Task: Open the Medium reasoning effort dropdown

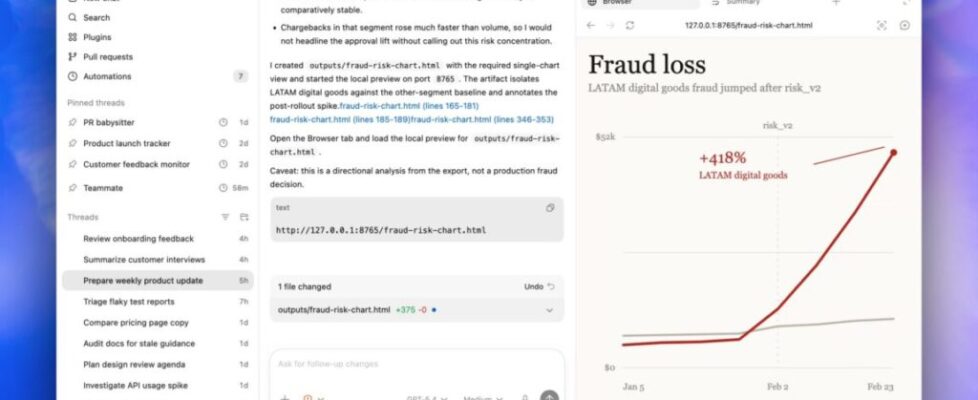Action: click(485, 397)
